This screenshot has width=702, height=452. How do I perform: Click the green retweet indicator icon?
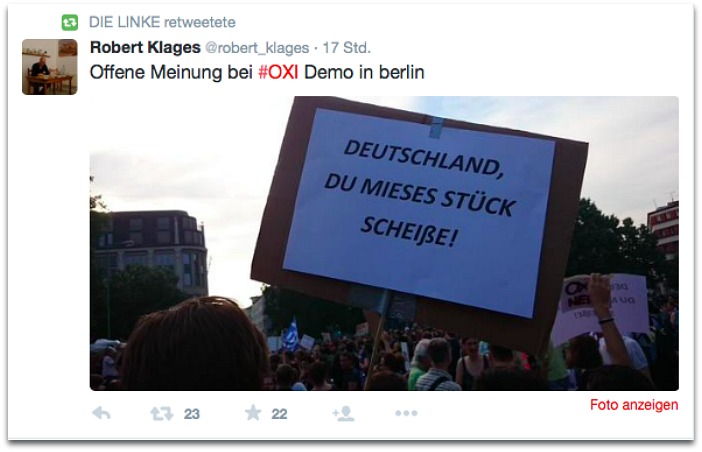pyautogui.click(x=70, y=22)
